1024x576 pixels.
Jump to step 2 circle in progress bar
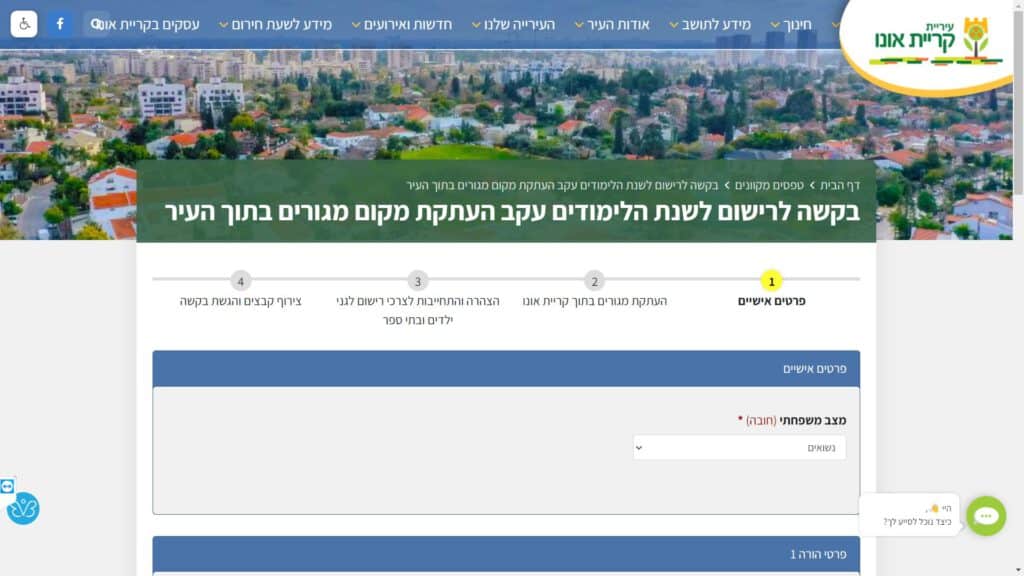(594, 281)
